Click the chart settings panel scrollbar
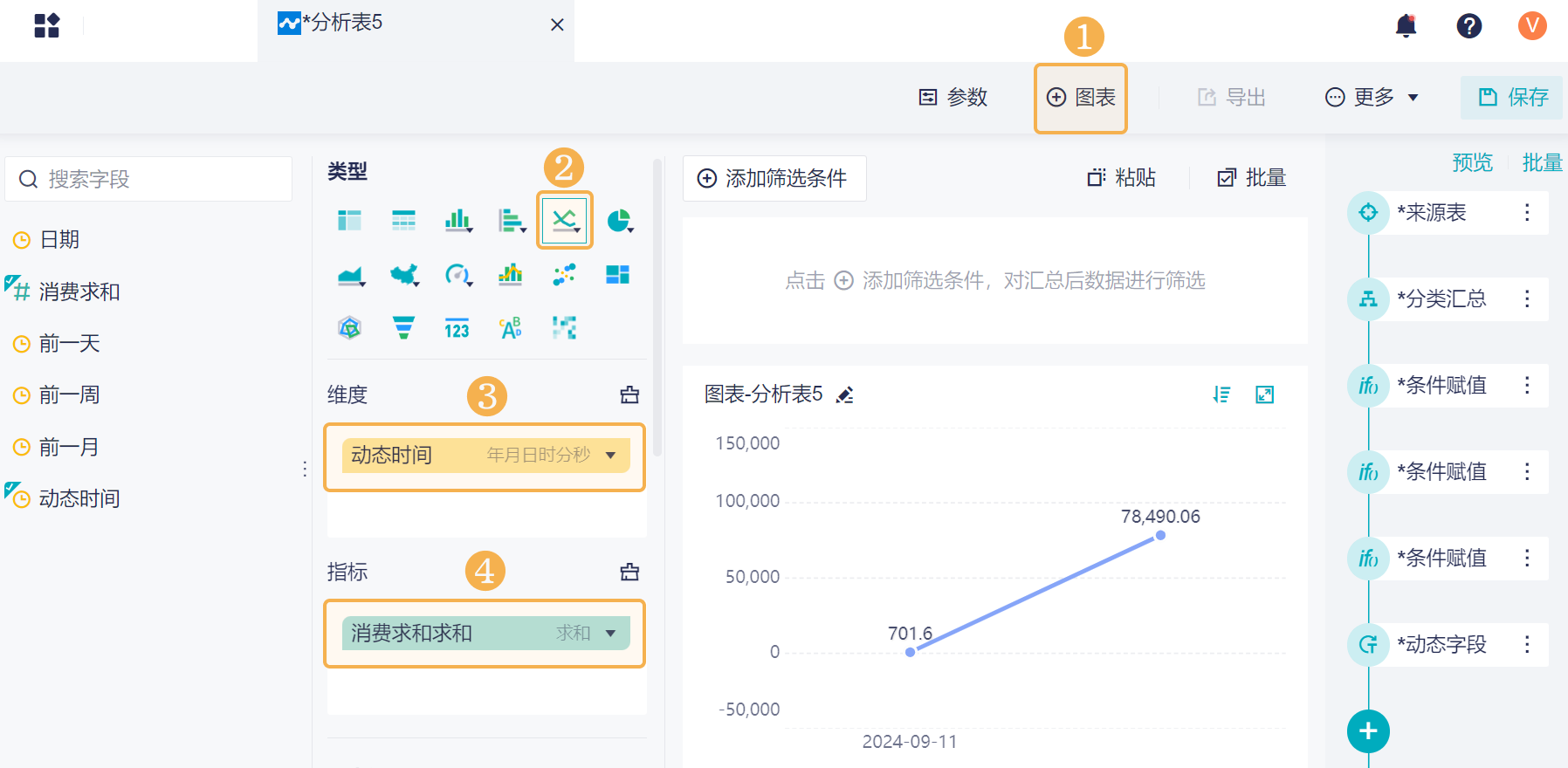The width and height of the screenshot is (1568, 768). [657, 307]
